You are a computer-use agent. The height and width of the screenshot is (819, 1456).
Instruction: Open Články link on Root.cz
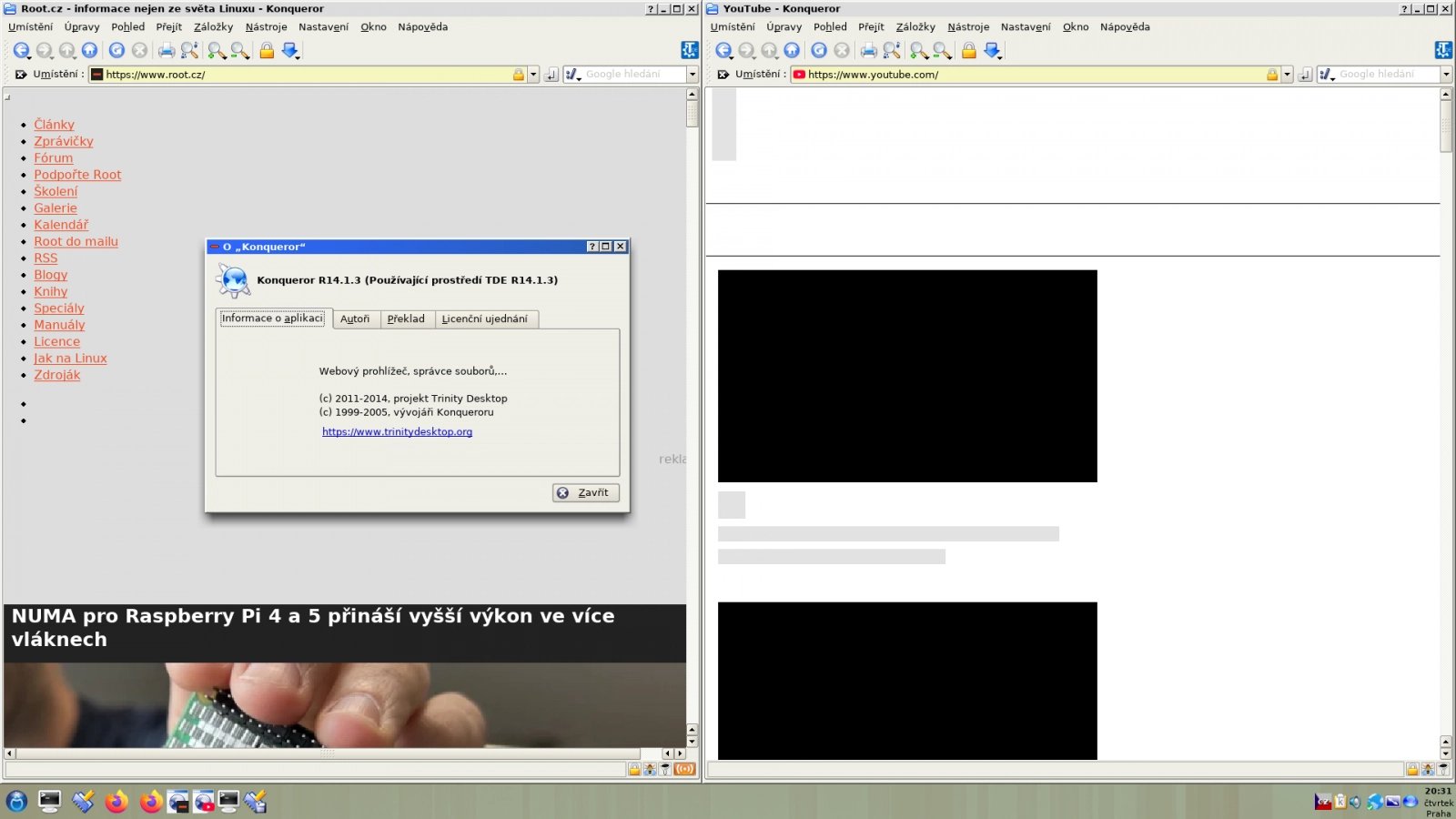click(55, 125)
